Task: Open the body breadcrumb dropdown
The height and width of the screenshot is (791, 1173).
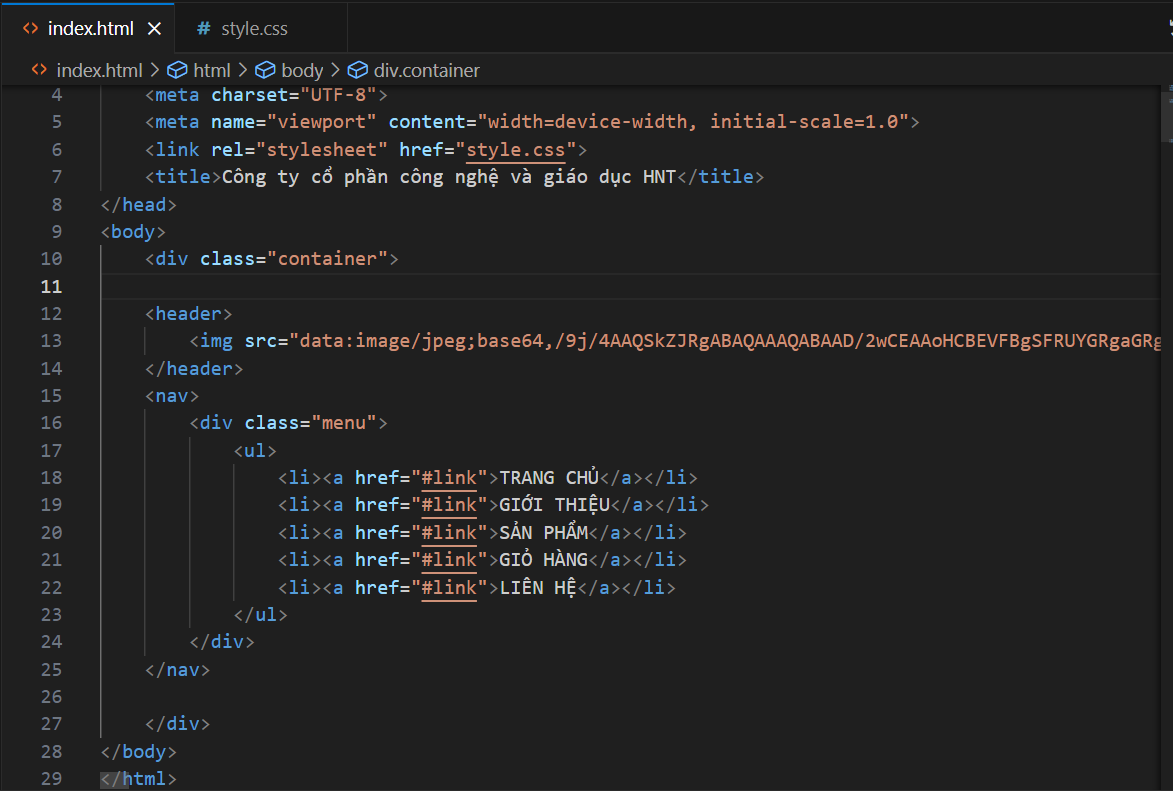Action: [x=302, y=70]
